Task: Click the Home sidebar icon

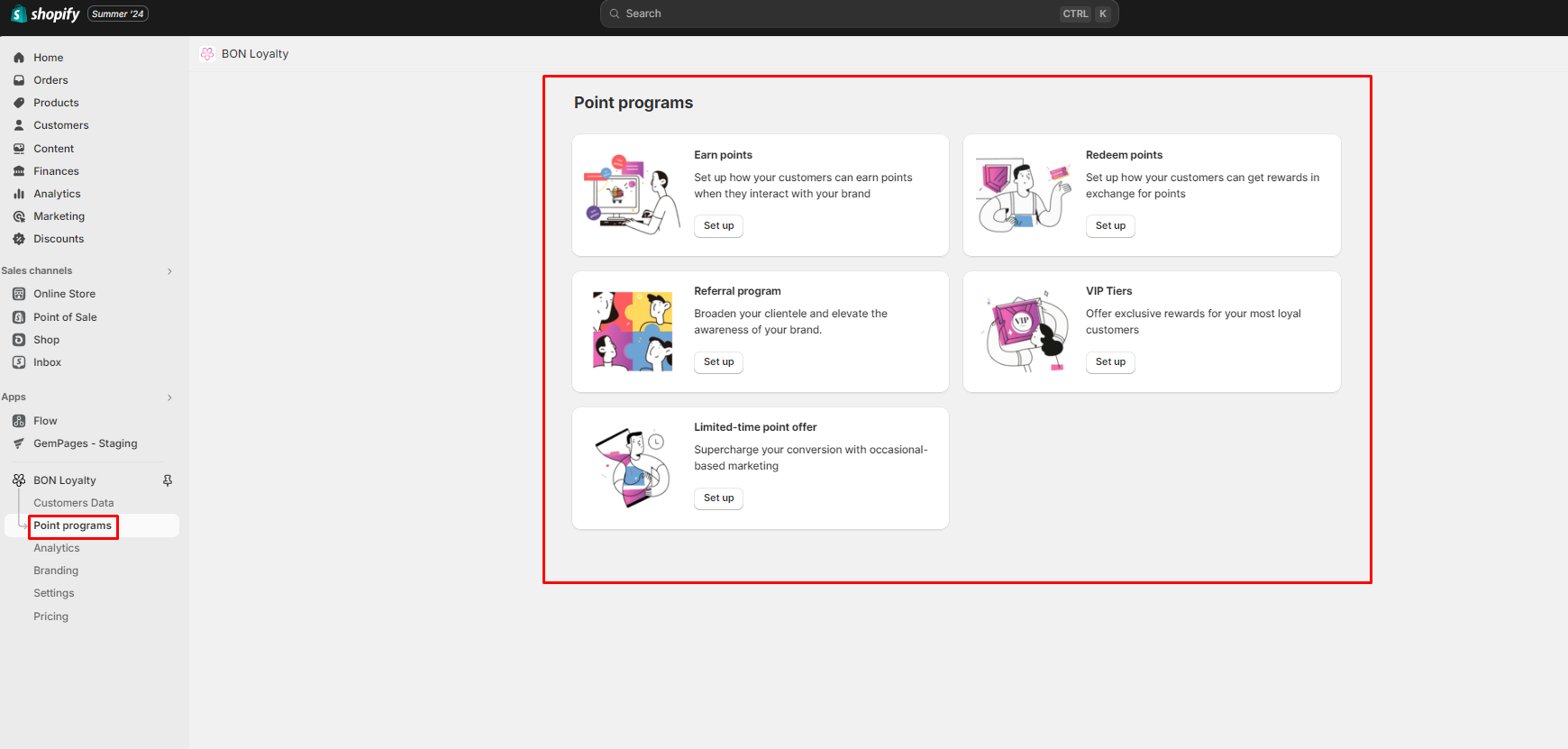Action: point(19,58)
